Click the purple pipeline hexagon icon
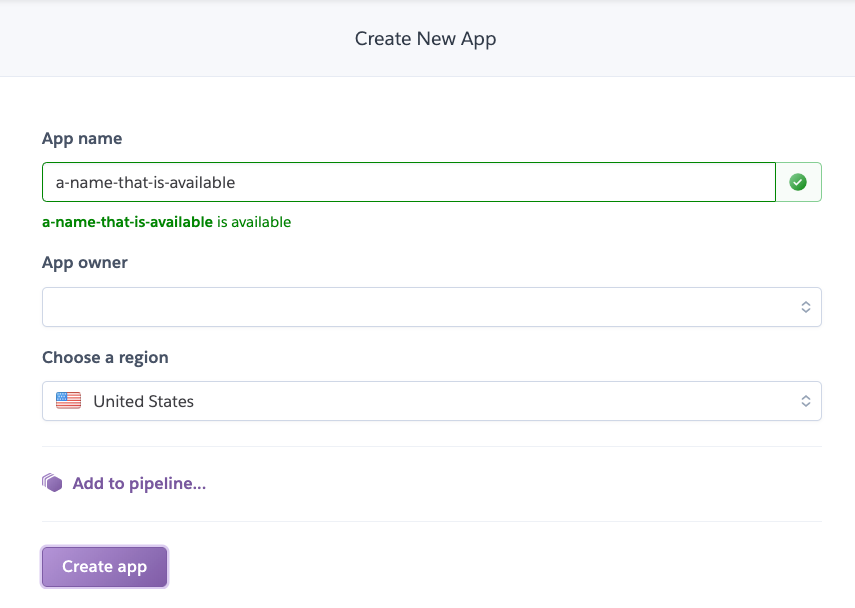855x608 pixels. tap(52, 483)
